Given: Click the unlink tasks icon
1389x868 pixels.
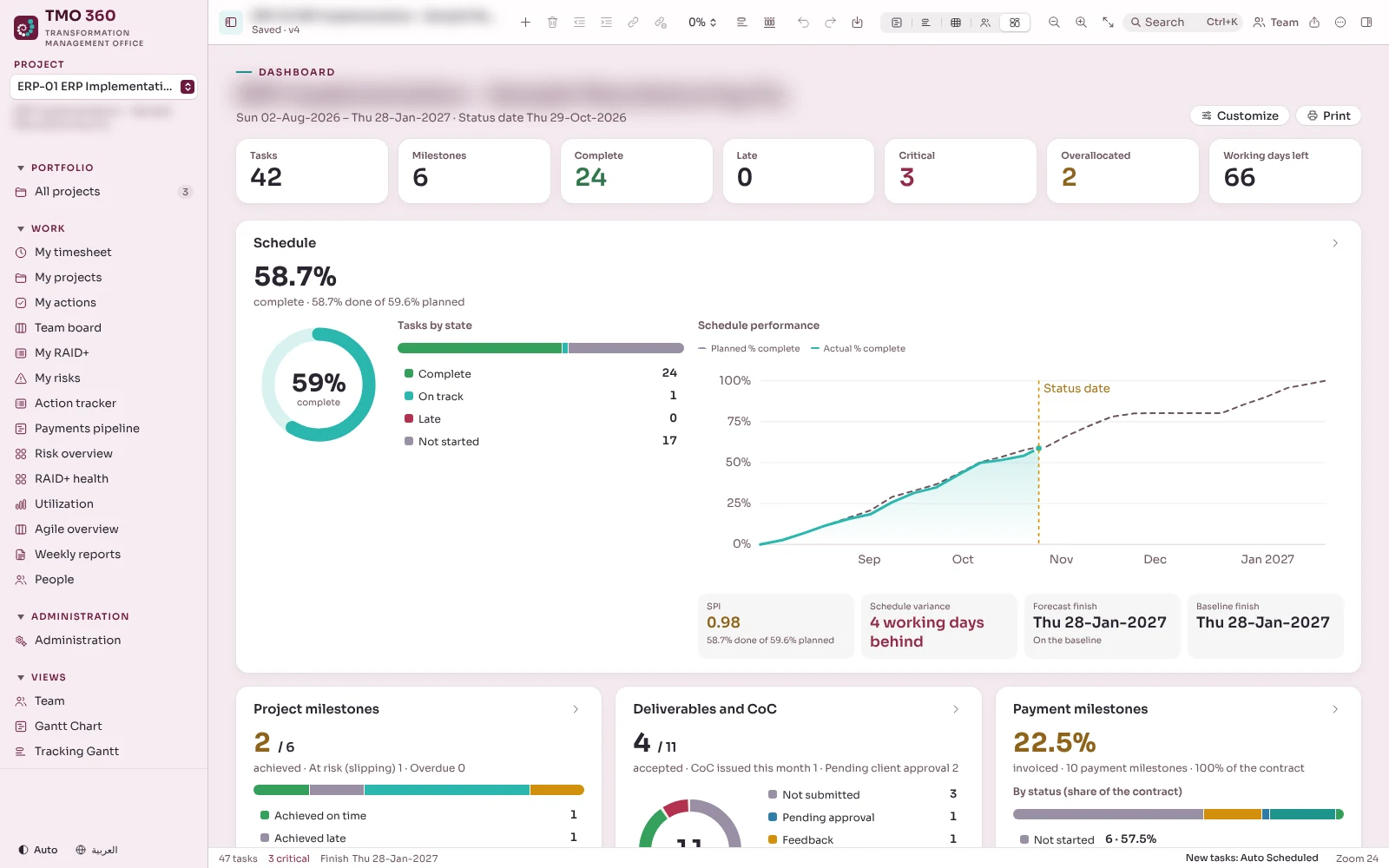Looking at the screenshot, I should tap(661, 23).
